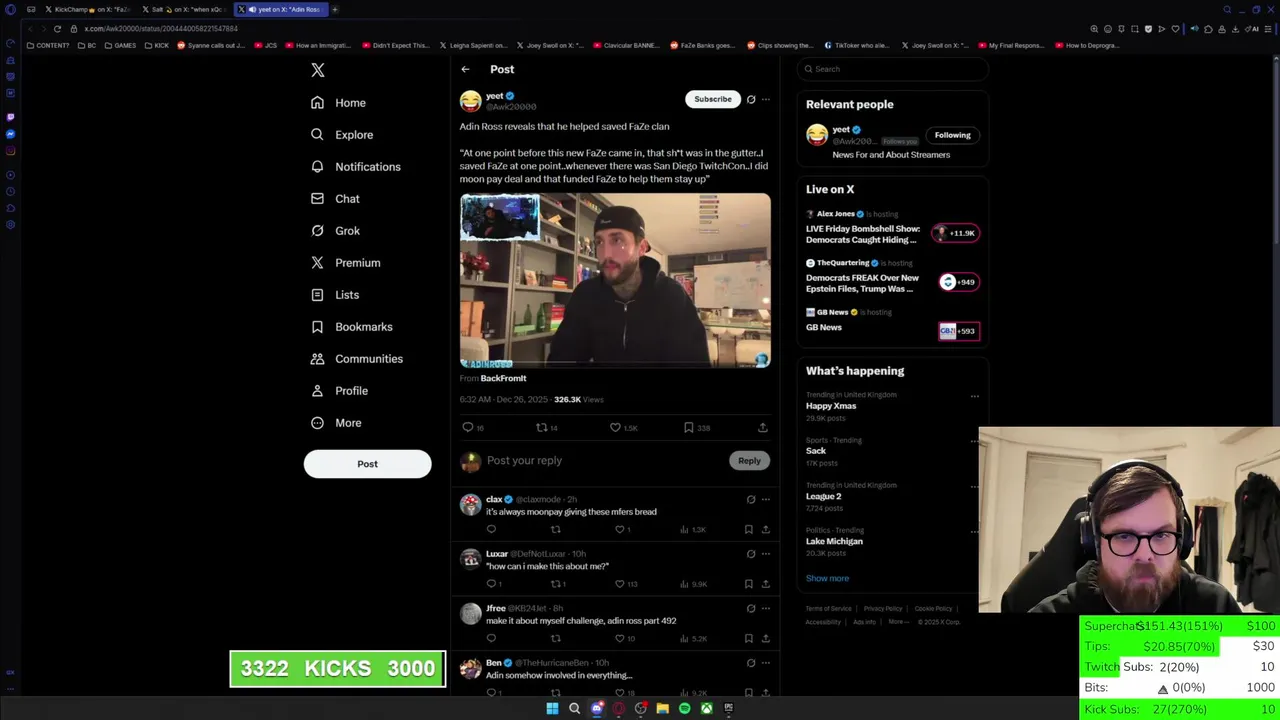This screenshot has height=720, width=1280.
Task: Open GB News live broadcast
Action: click(x=892, y=322)
